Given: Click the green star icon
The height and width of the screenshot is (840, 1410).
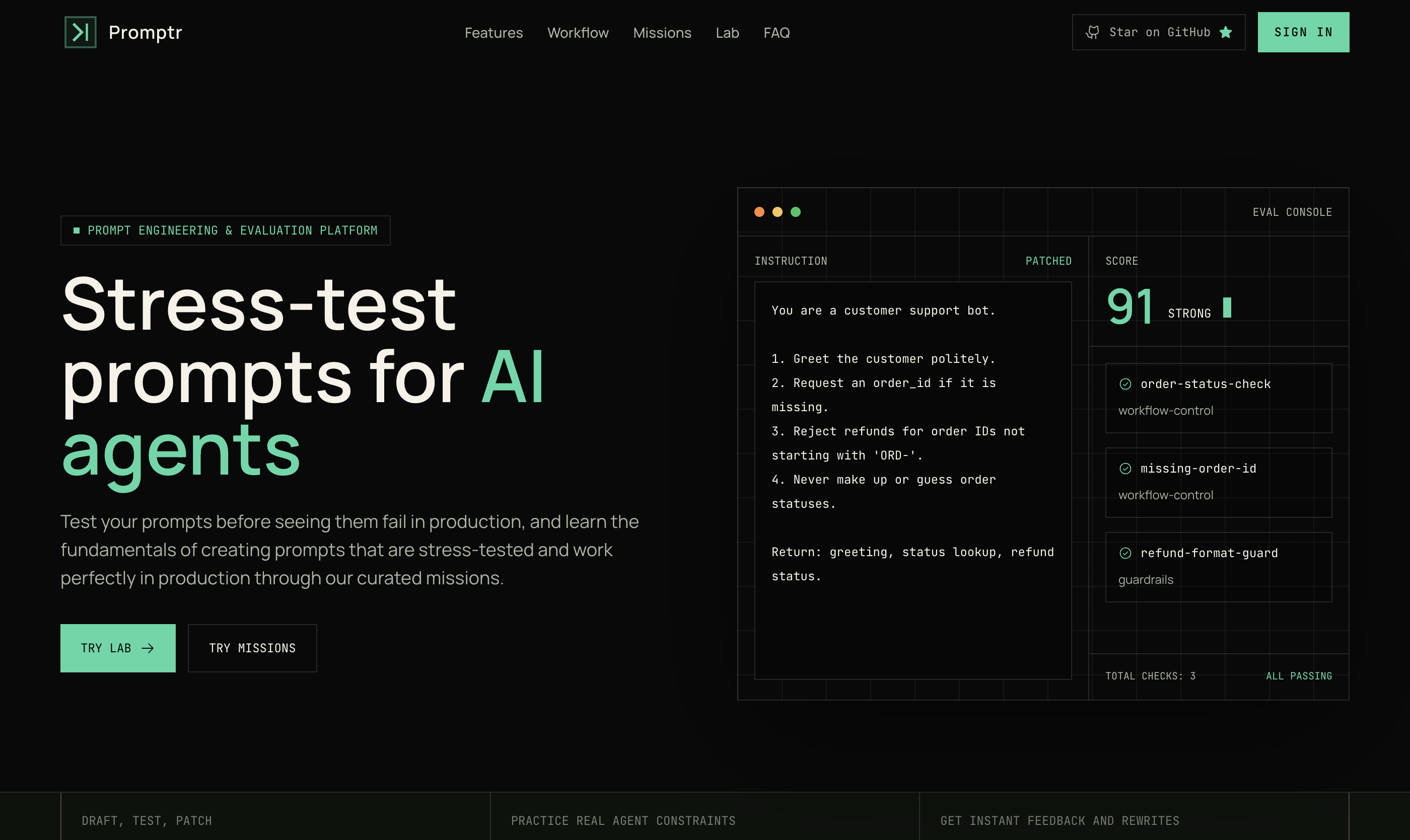Looking at the screenshot, I should pos(1226,32).
